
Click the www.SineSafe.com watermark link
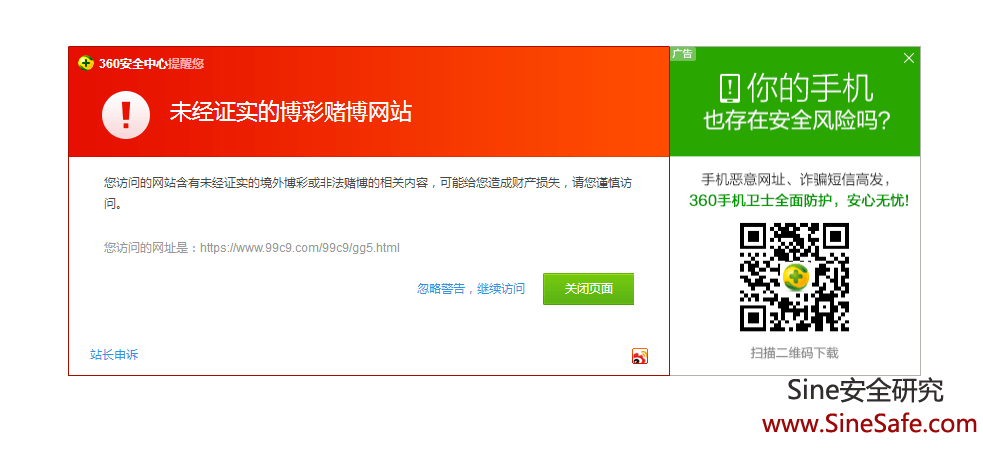869,423
